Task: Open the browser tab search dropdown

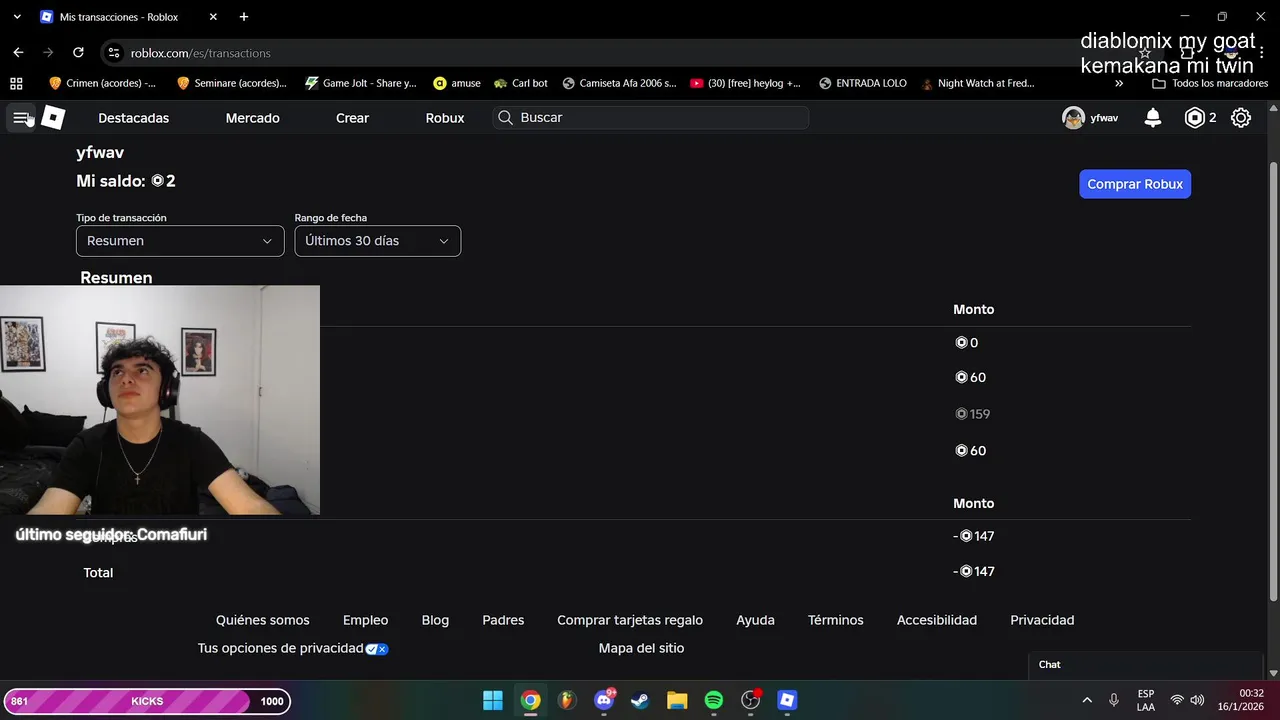Action: 17,17
